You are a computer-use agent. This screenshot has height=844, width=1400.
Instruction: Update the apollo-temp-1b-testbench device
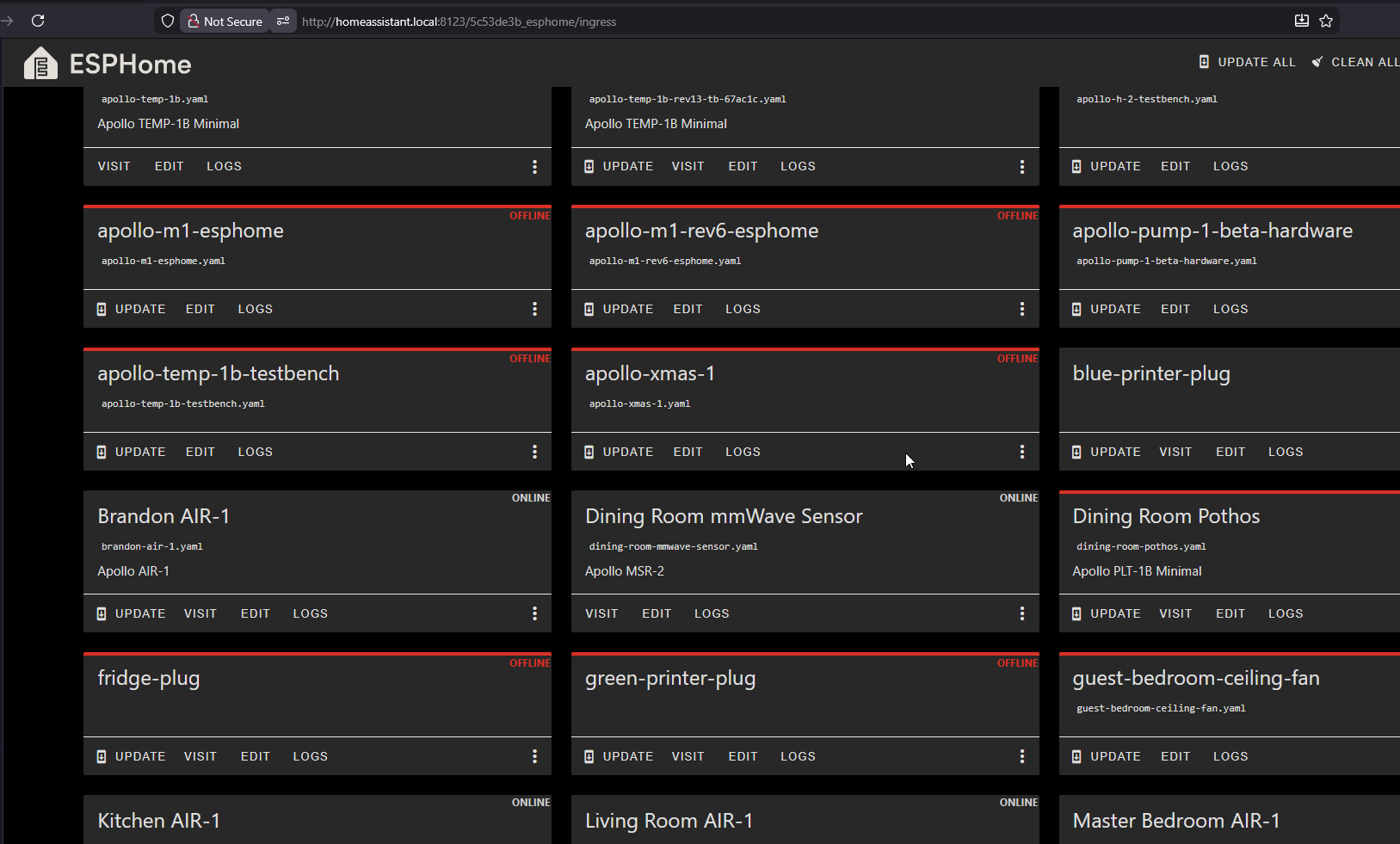(x=131, y=452)
